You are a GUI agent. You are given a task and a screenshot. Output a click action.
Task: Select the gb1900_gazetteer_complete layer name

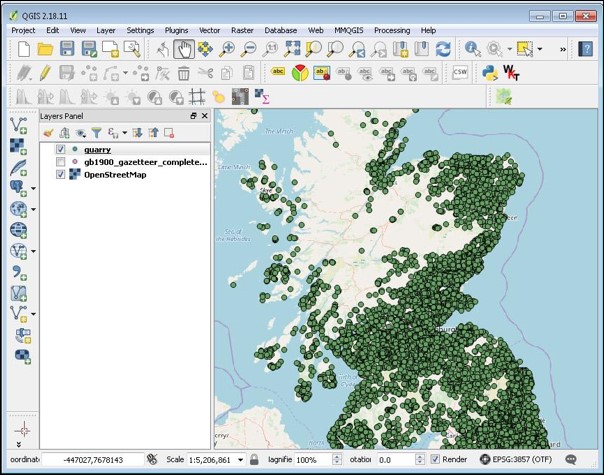tap(146, 162)
